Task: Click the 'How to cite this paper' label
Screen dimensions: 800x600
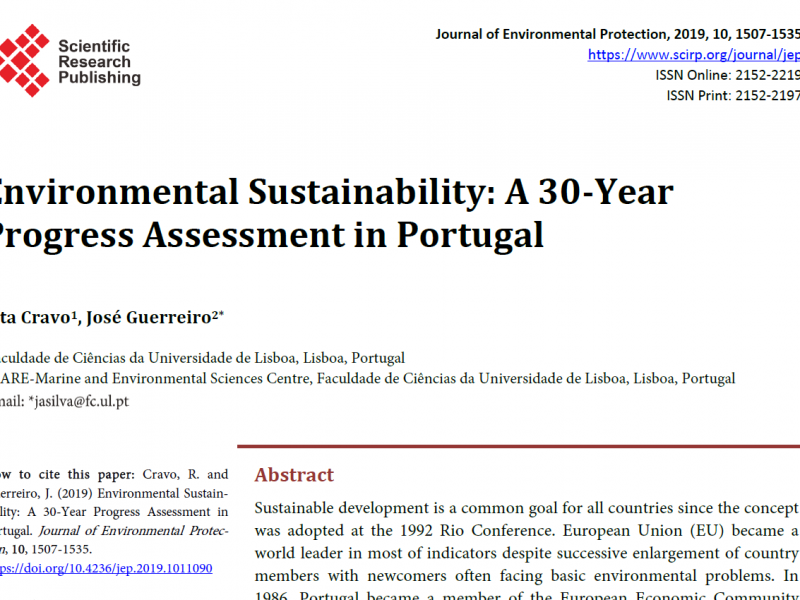Action: click(67, 474)
